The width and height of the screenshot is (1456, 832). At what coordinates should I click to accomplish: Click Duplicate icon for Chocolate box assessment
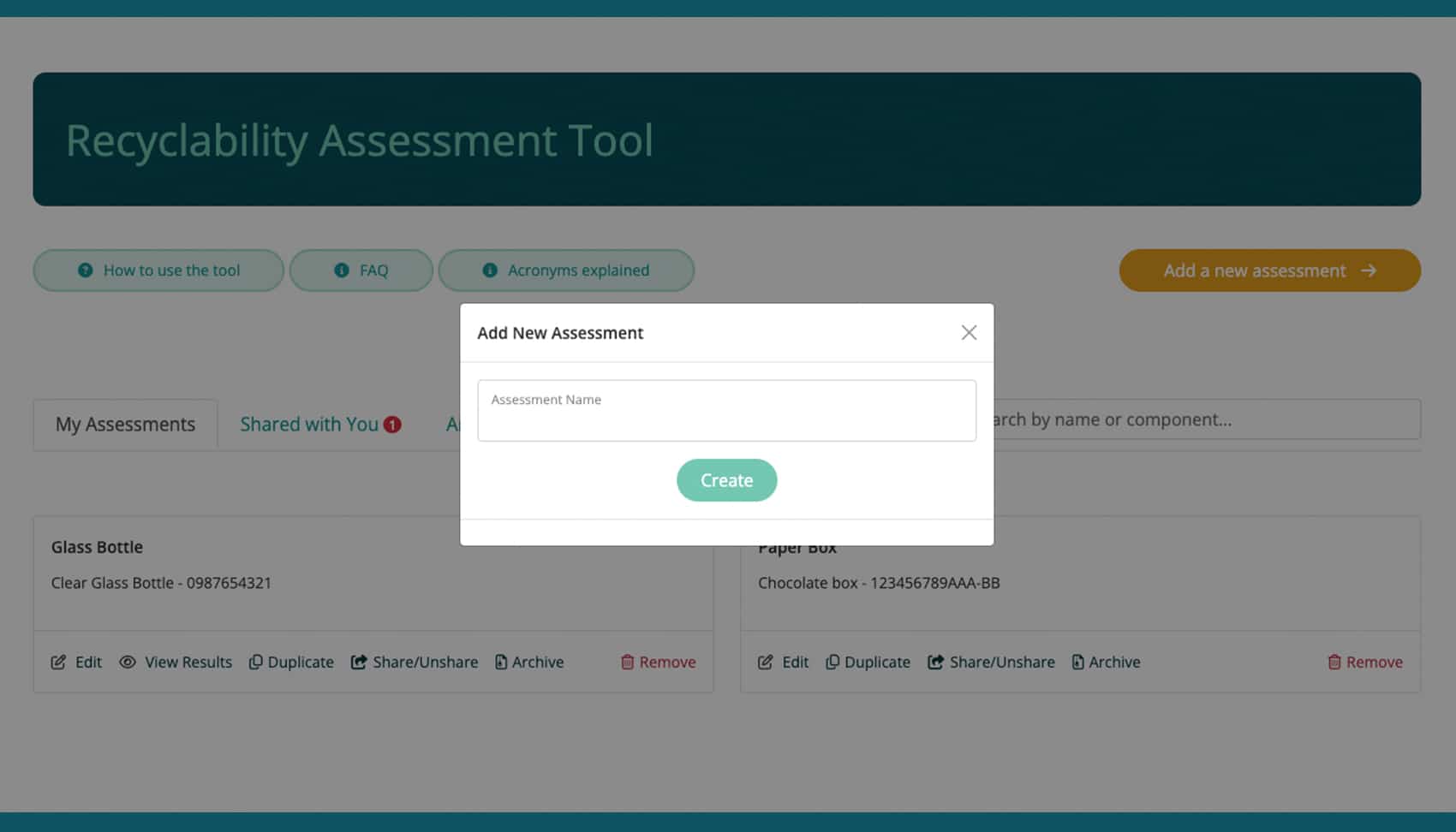pyautogui.click(x=832, y=662)
